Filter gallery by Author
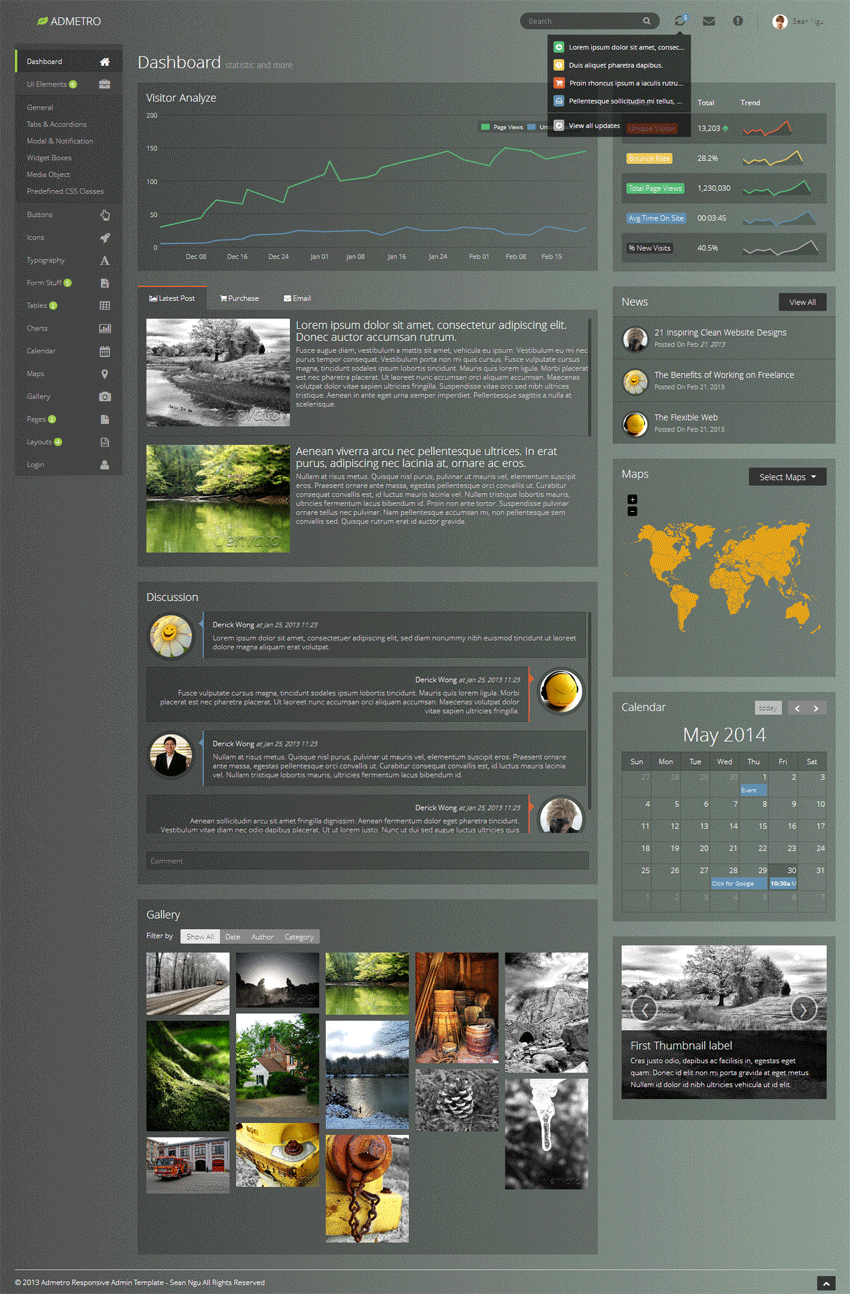 coord(262,937)
